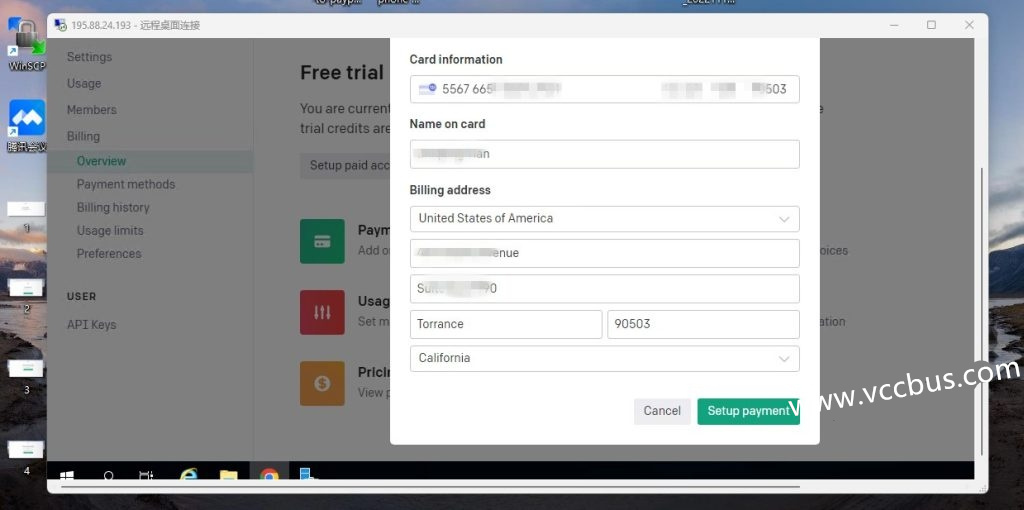Click the Setup payment button

747,411
